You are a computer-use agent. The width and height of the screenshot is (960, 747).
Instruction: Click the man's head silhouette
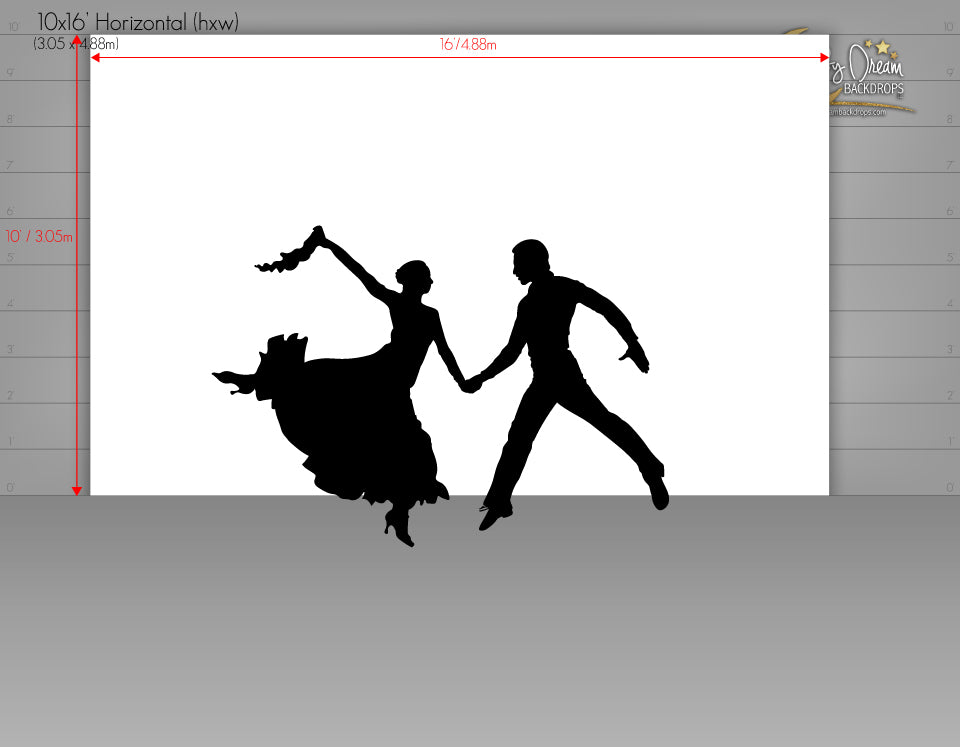[529, 260]
